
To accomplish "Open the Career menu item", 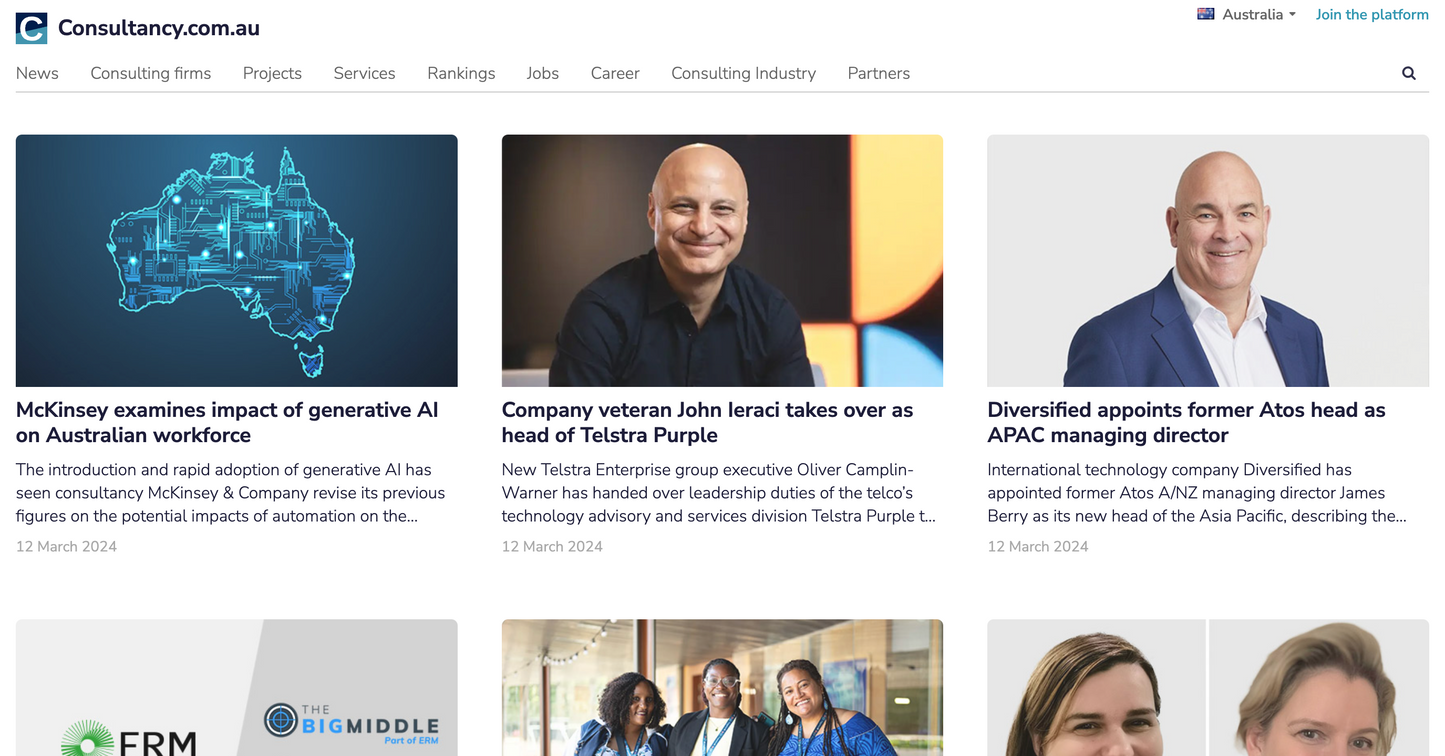I will pyautogui.click(x=615, y=73).
